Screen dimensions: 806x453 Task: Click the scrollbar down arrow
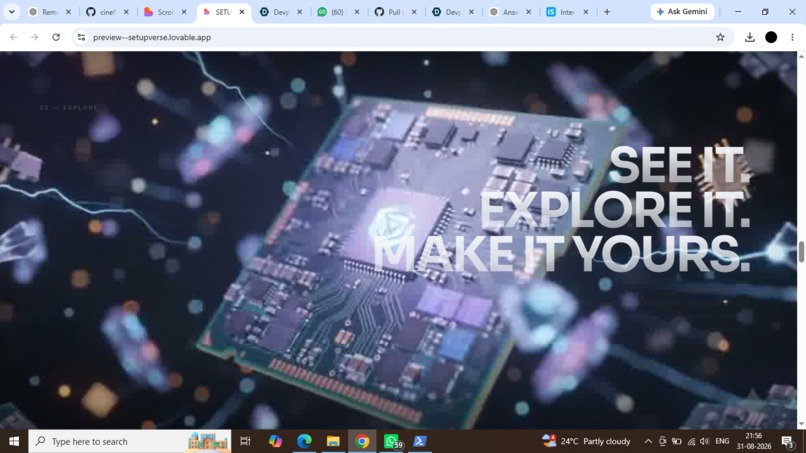801,424
